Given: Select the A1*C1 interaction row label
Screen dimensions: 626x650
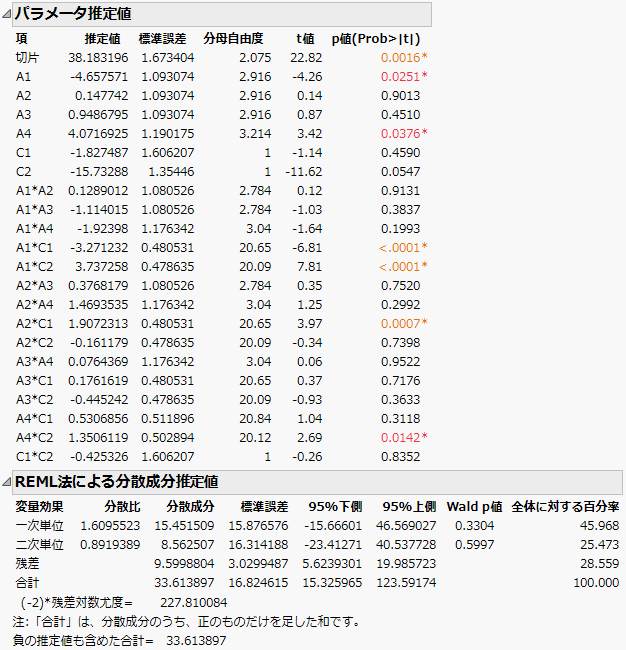Looking at the screenshot, I should click(x=35, y=248).
